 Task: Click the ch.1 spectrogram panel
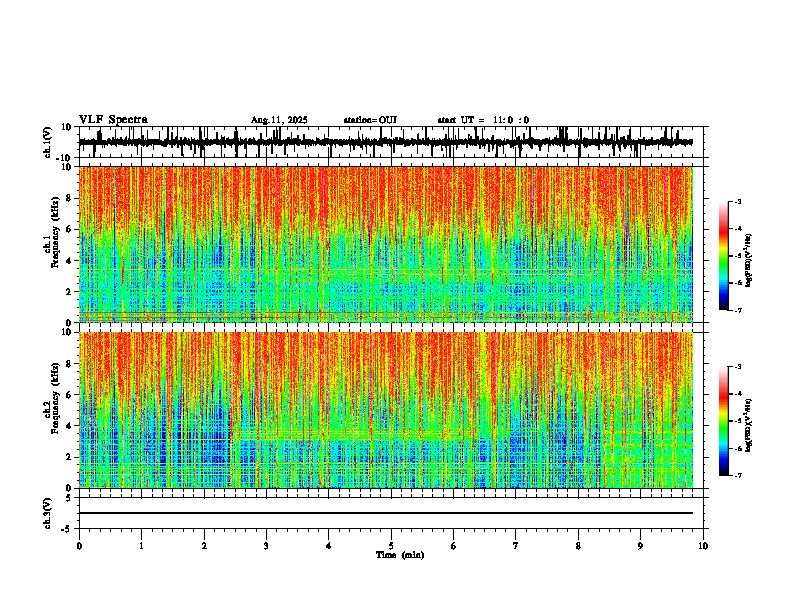point(386,244)
